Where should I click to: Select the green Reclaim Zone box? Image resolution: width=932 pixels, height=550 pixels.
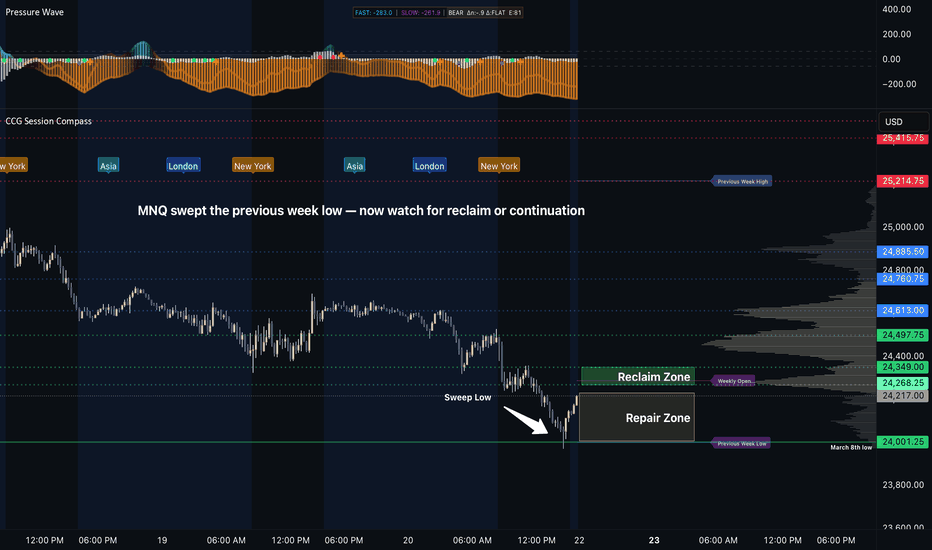pyautogui.click(x=637, y=377)
